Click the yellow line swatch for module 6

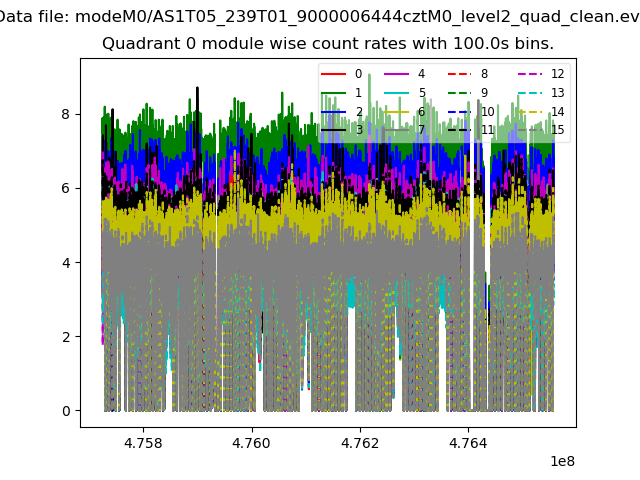(396, 112)
